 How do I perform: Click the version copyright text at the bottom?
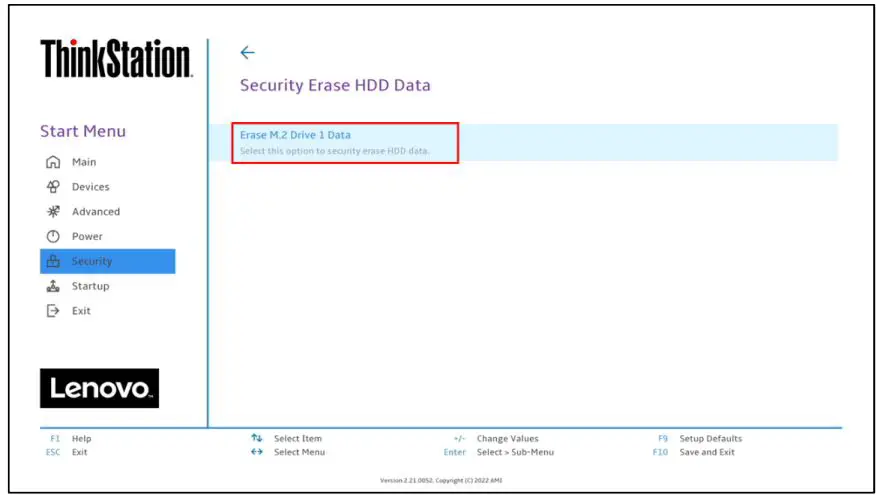[441, 480]
